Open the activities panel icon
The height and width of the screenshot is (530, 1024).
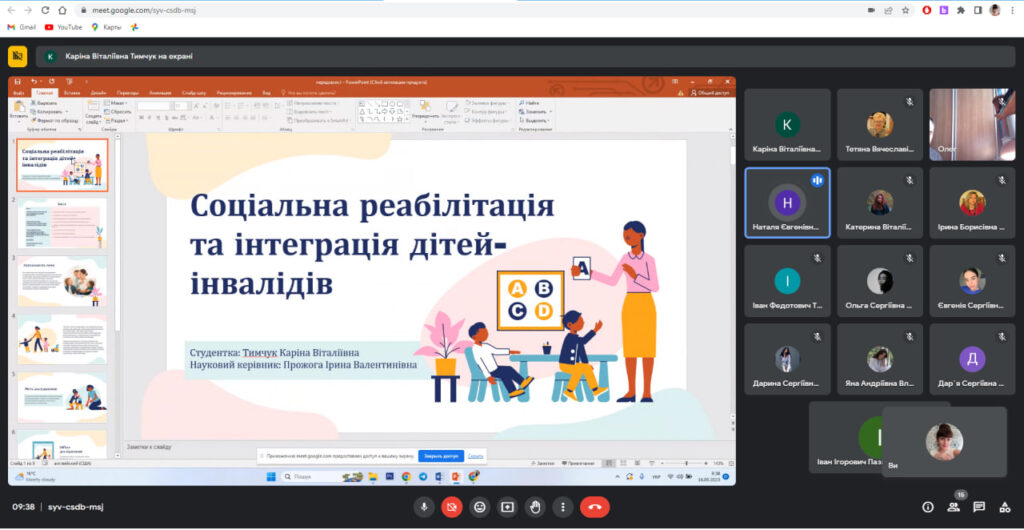click(1004, 507)
